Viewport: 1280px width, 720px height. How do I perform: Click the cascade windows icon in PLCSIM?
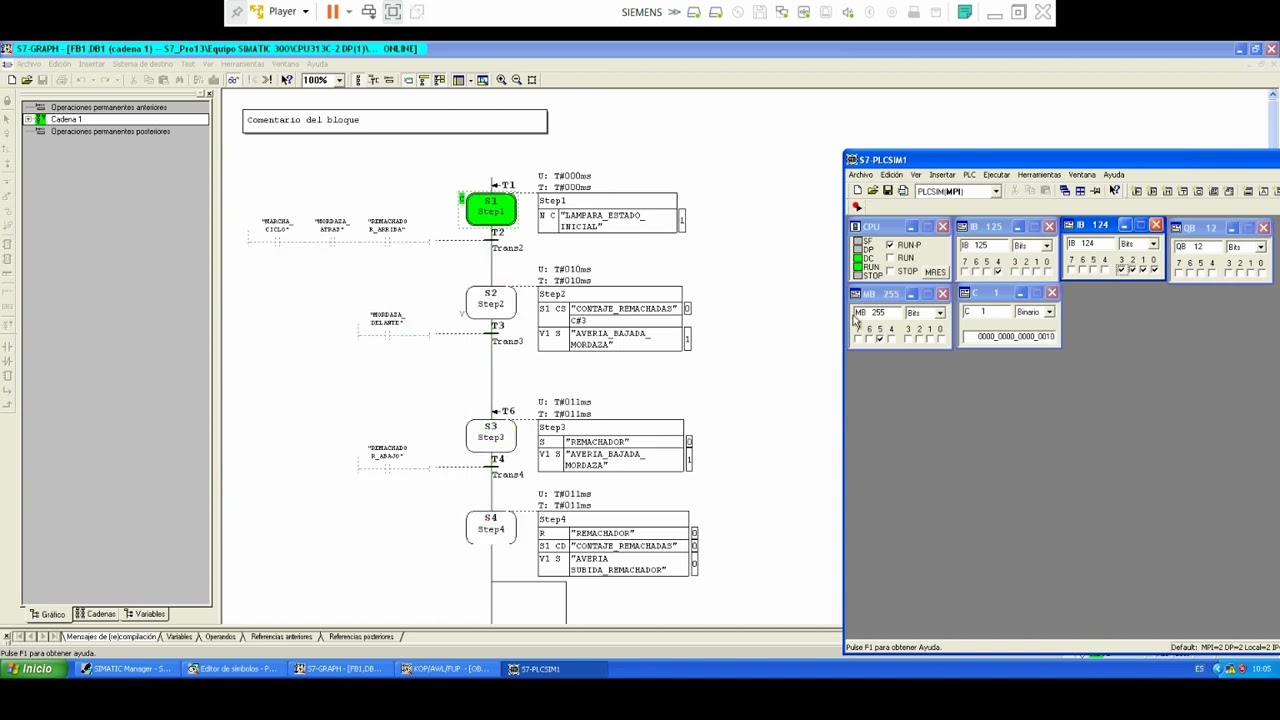(1065, 191)
